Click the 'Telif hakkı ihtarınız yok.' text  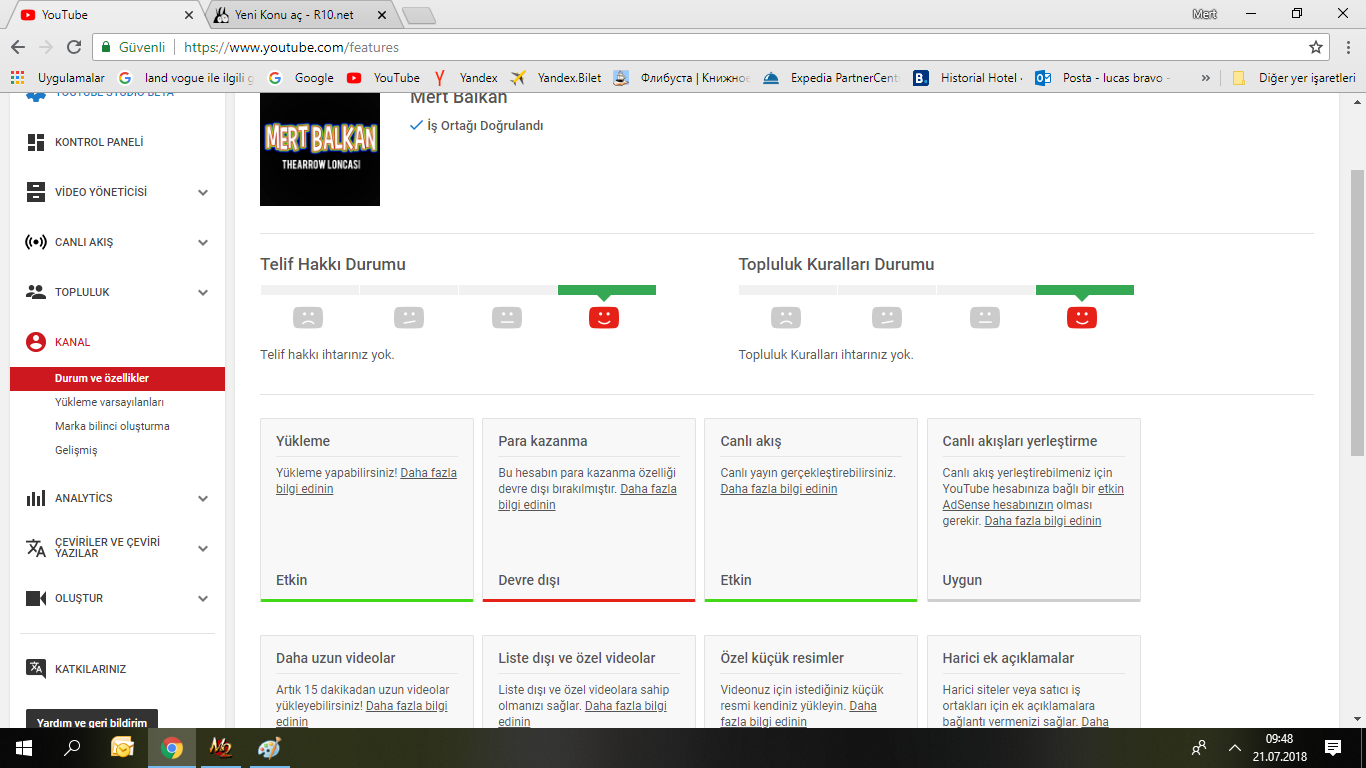(x=327, y=354)
